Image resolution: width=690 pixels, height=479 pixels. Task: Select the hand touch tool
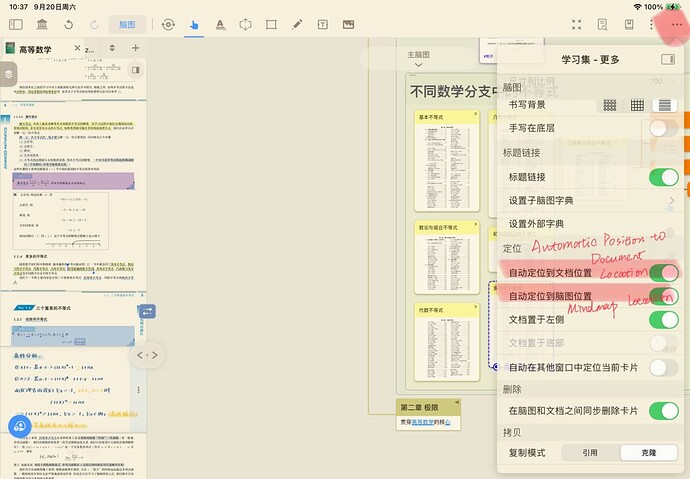[194, 25]
